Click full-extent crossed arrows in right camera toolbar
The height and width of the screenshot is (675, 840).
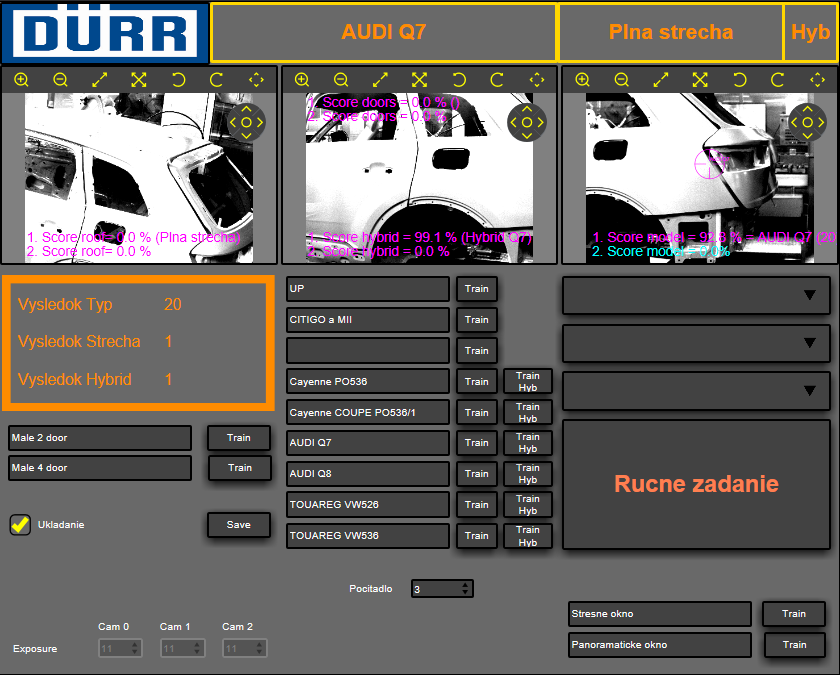tap(700, 80)
